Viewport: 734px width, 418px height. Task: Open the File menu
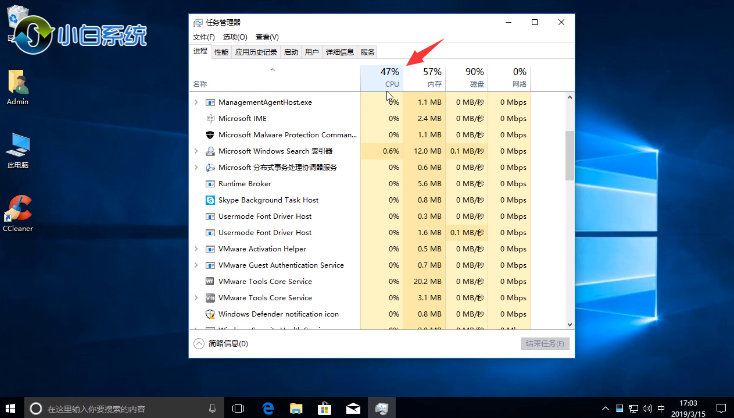pos(204,37)
